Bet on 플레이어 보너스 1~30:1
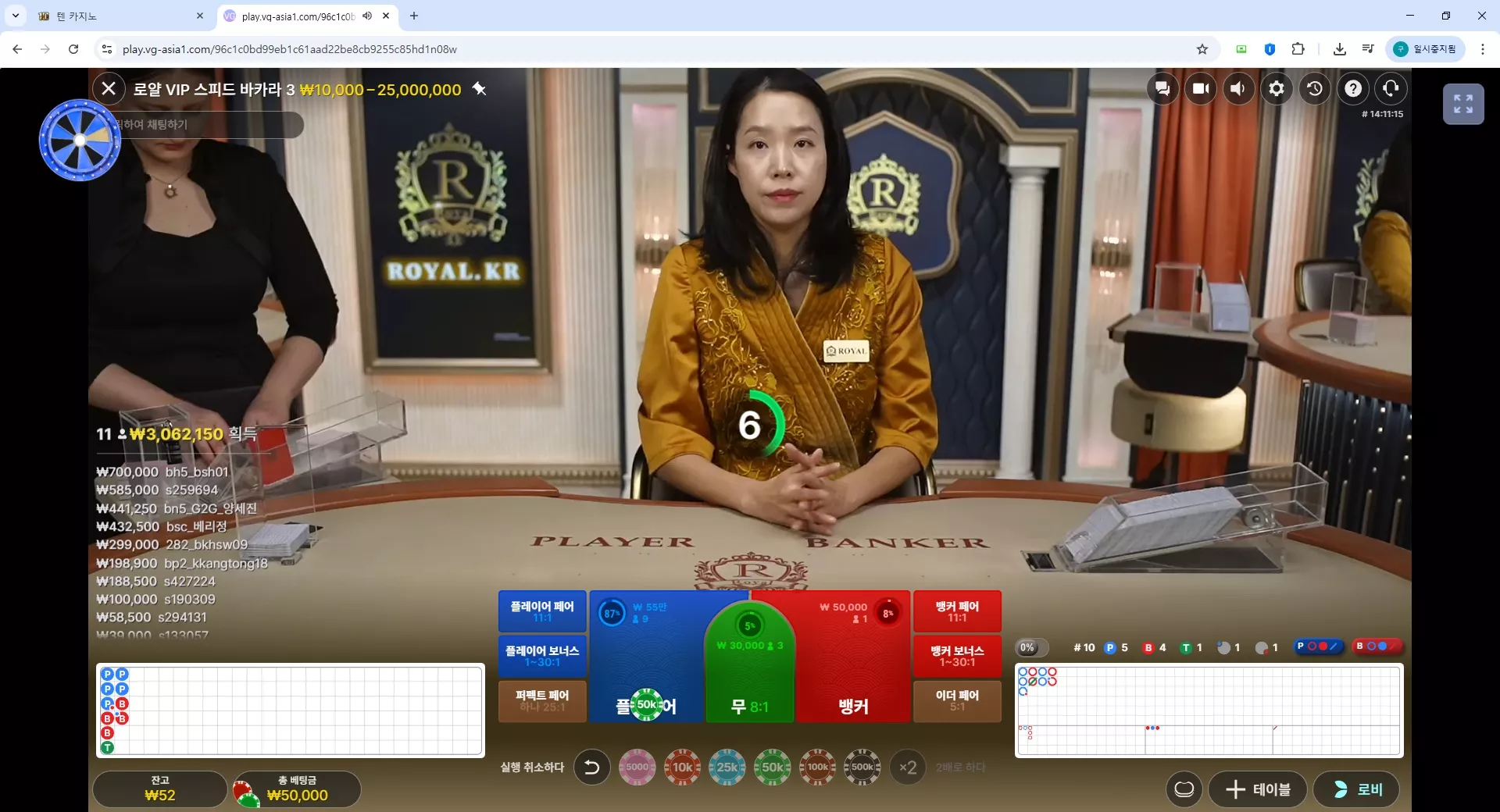The height and width of the screenshot is (812, 1500). point(542,656)
